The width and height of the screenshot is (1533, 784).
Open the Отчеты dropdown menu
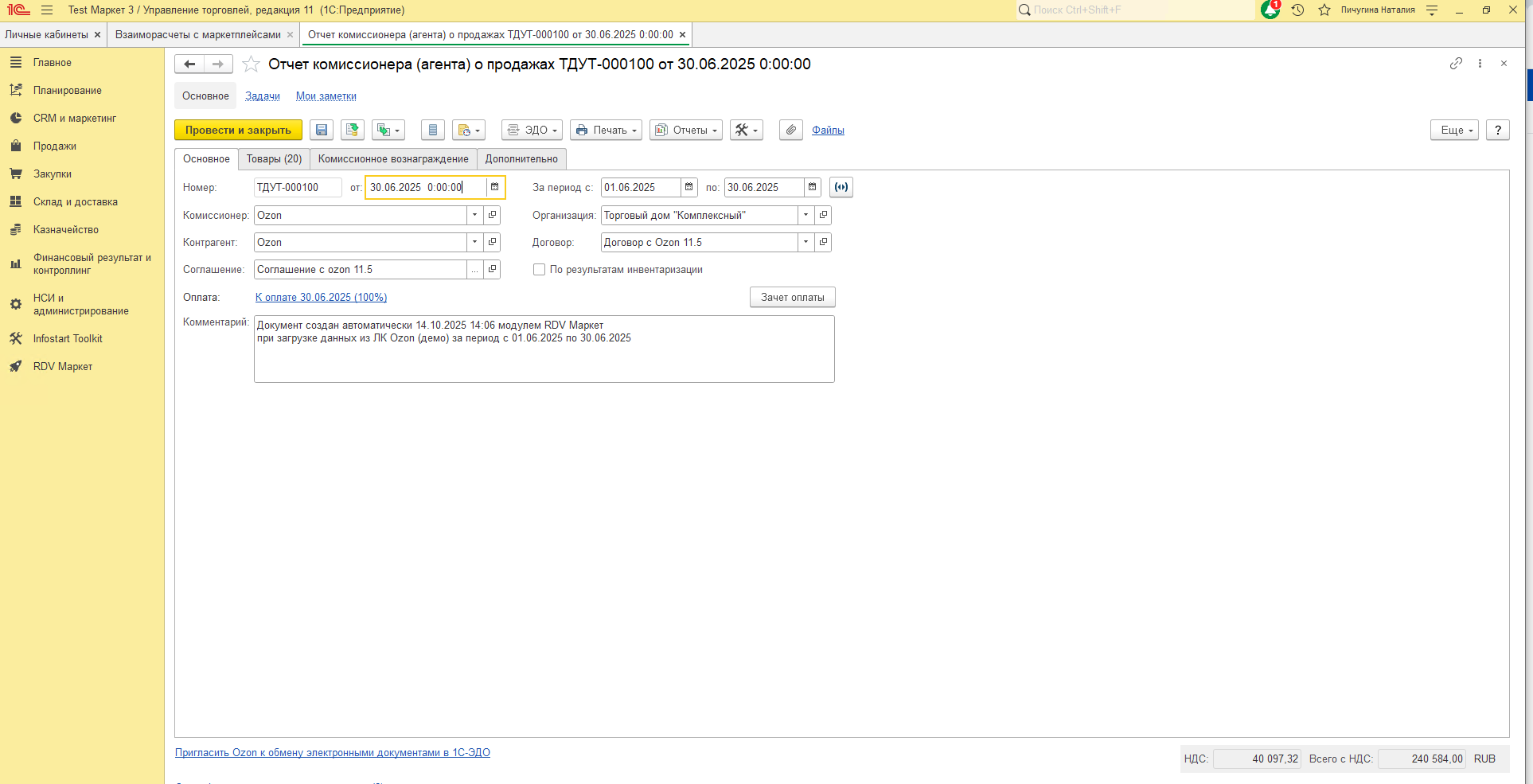point(686,130)
